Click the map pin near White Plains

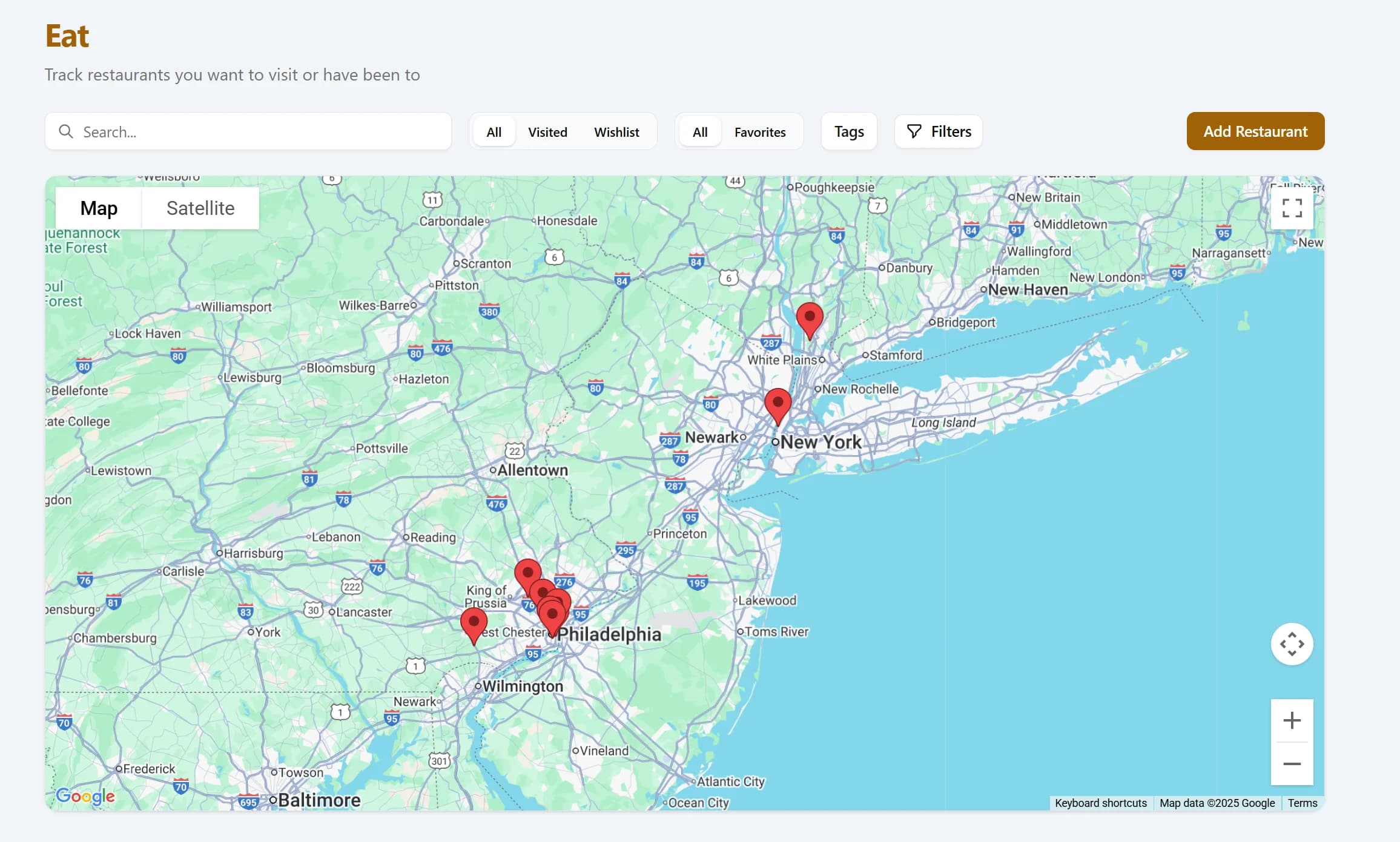tap(810, 317)
